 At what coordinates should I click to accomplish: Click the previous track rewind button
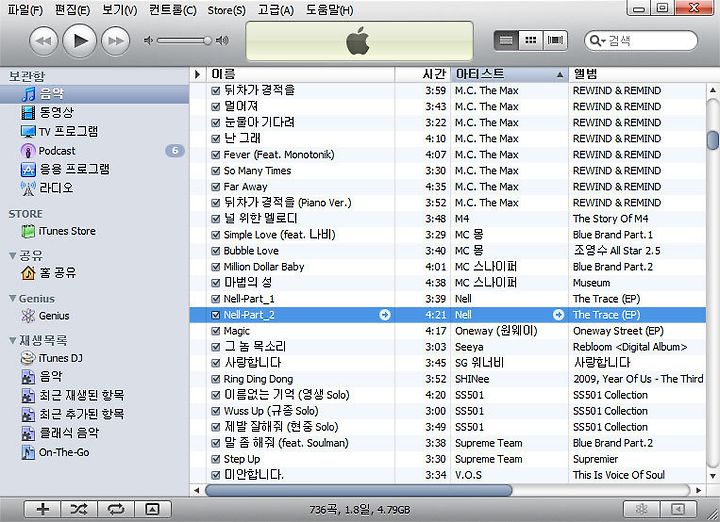(x=44, y=41)
